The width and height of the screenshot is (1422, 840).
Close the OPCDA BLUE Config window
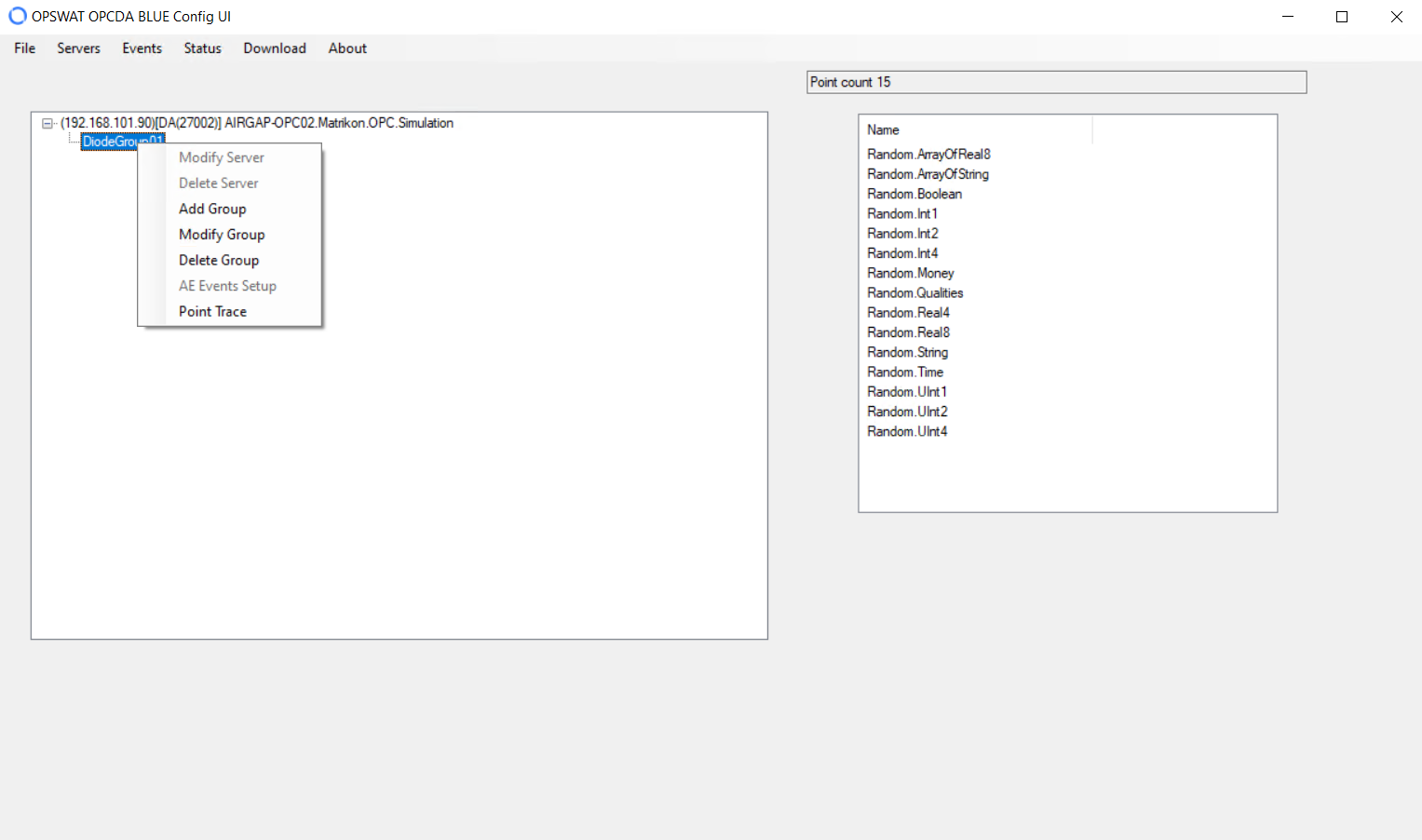point(1396,16)
